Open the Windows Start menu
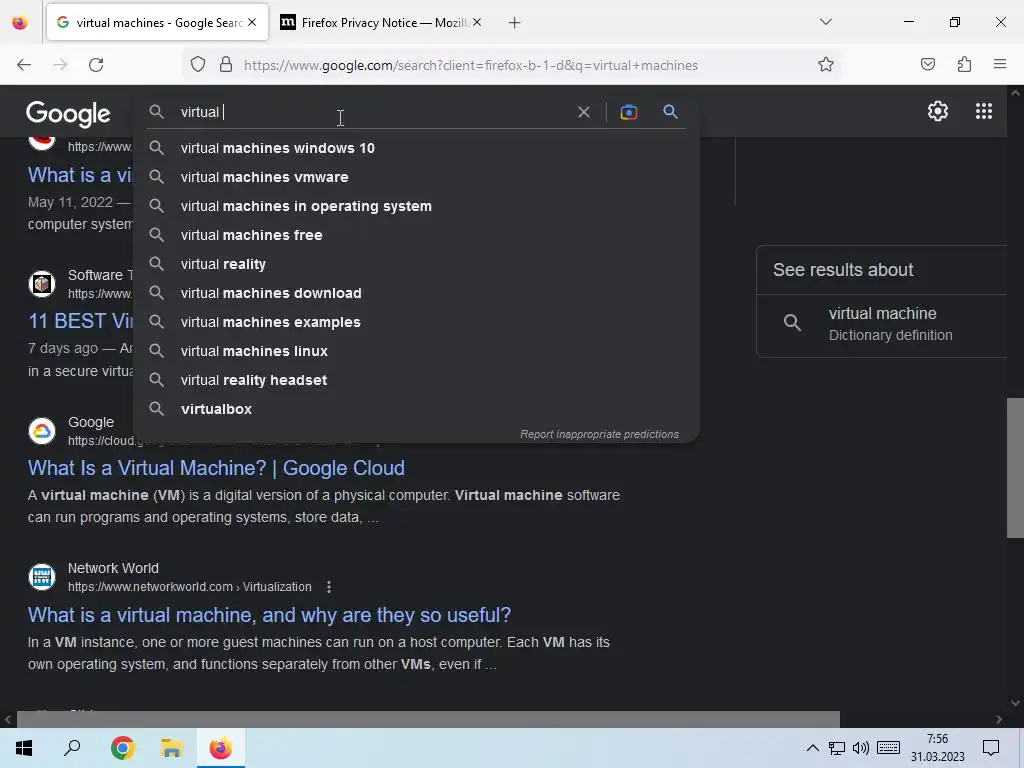This screenshot has height=768, width=1024. click(24, 748)
